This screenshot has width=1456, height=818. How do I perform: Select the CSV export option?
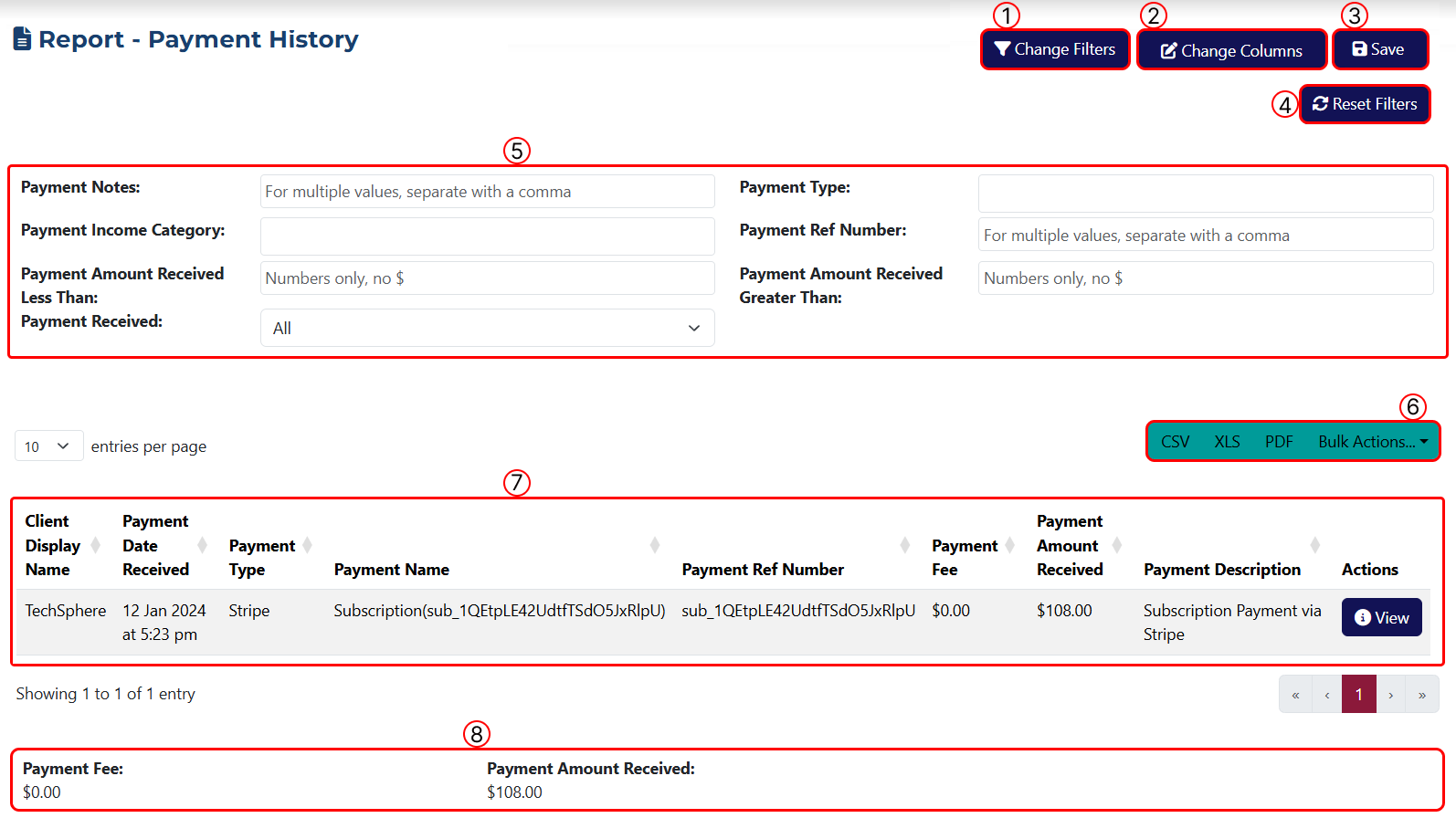click(1176, 441)
